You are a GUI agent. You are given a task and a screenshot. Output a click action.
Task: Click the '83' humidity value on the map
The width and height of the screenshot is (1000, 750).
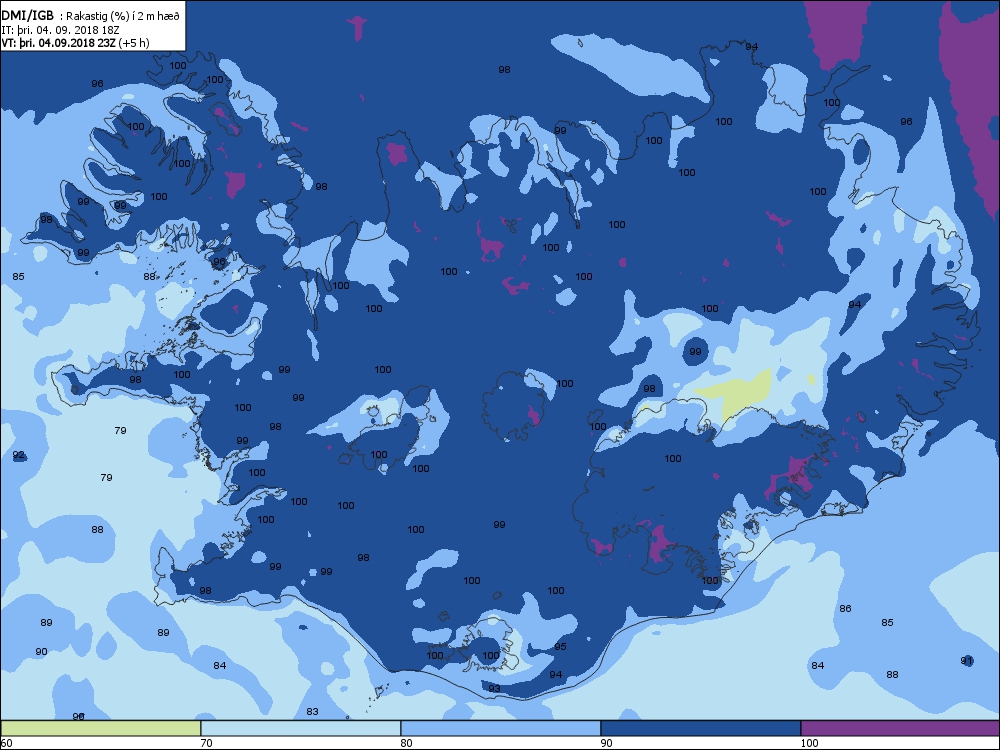pyautogui.click(x=312, y=712)
